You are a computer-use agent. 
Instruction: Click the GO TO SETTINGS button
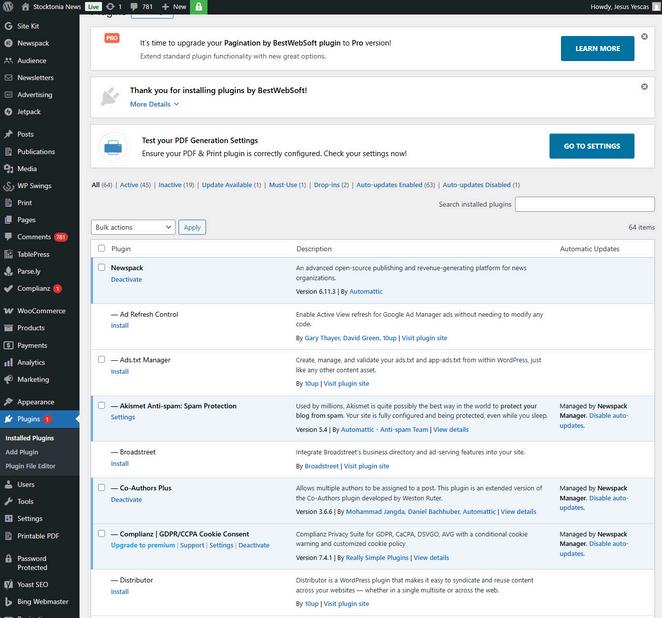click(591, 146)
